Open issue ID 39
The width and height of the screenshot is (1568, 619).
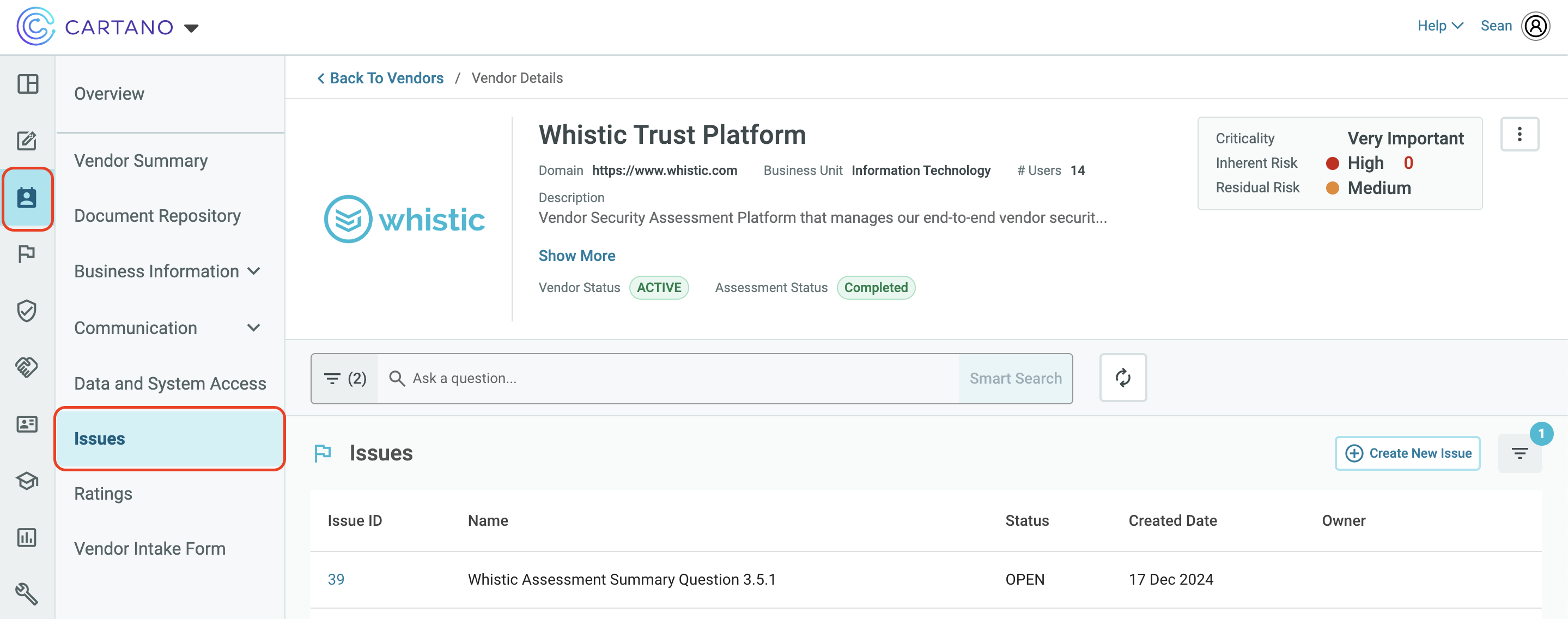click(336, 579)
